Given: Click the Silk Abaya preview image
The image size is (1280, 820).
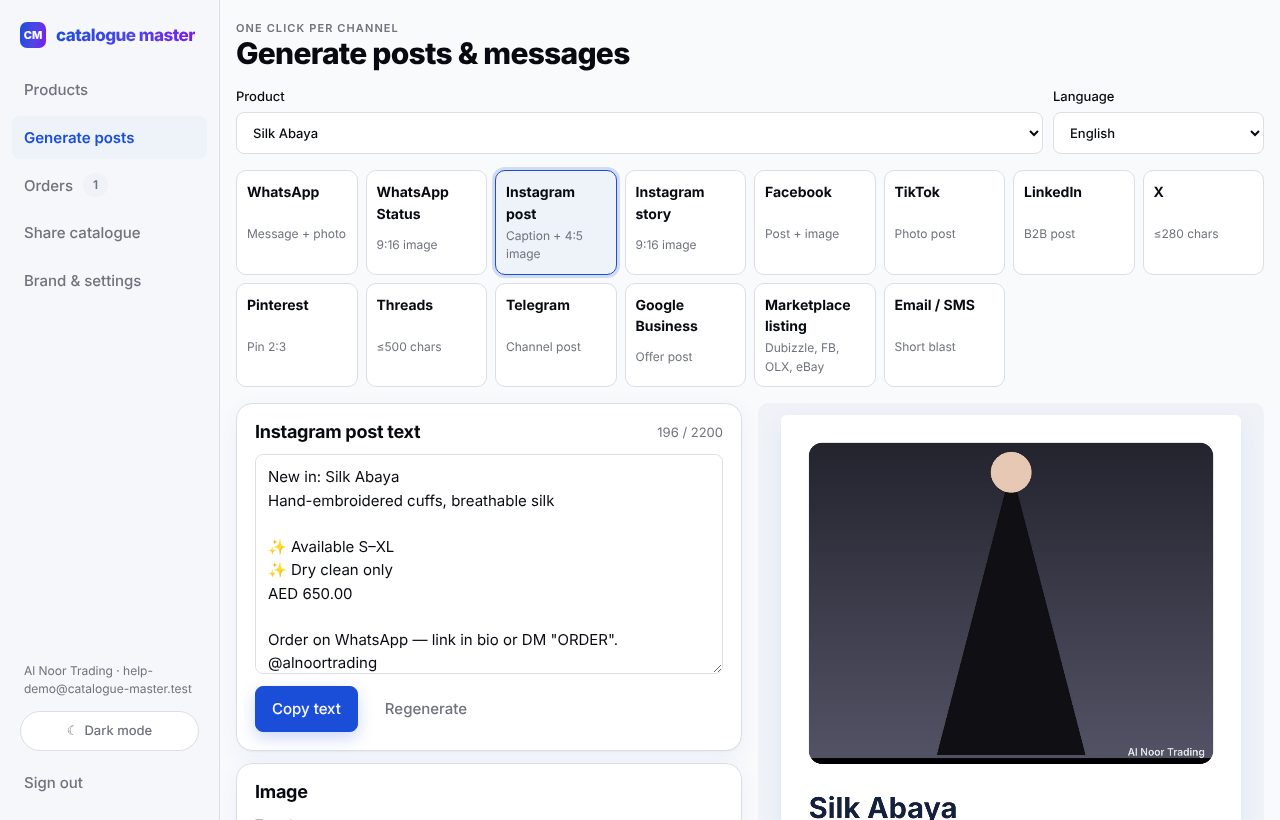Looking at the screenshot, I should [x=1011, y=603].
